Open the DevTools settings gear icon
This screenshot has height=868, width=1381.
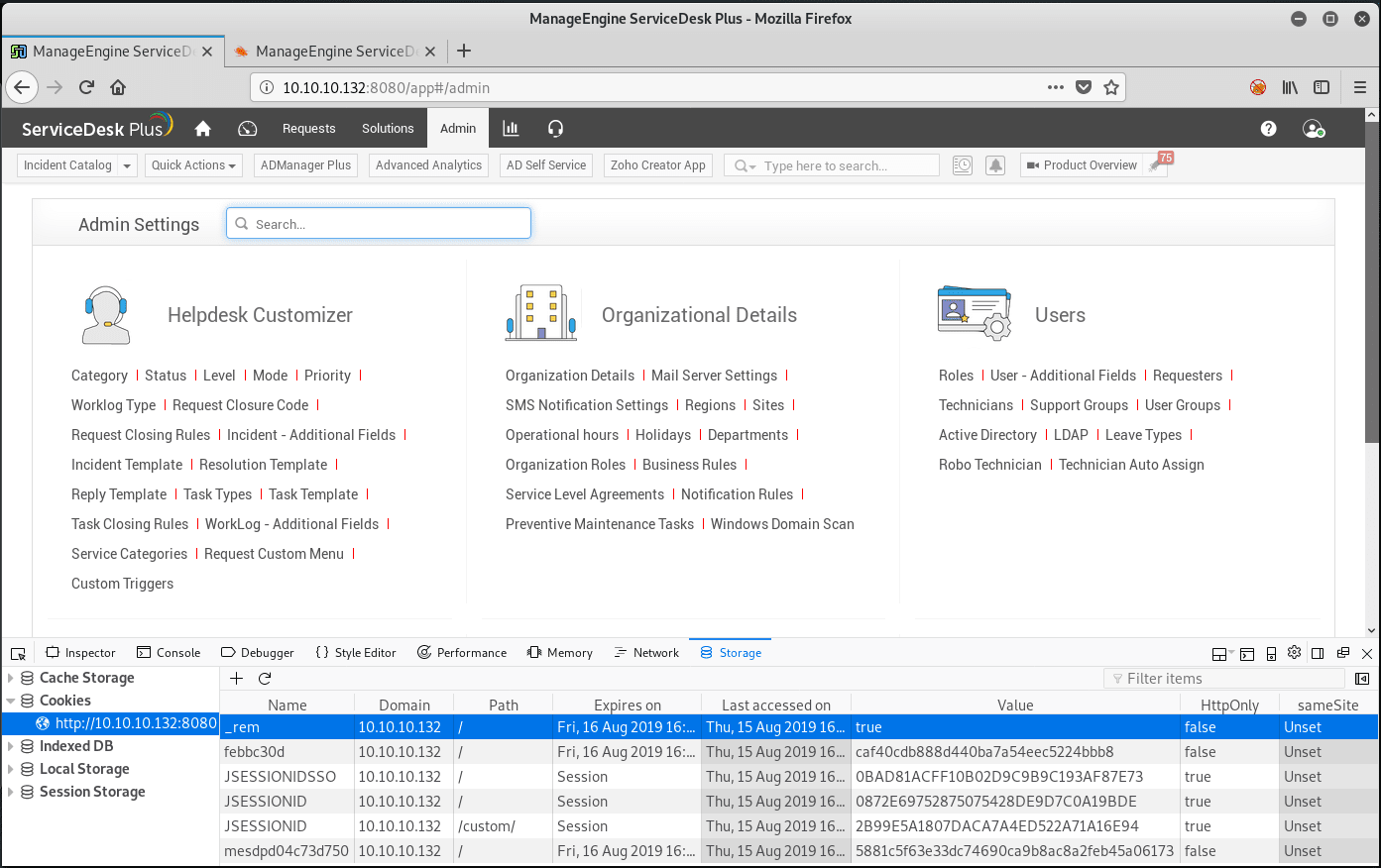1294,652
